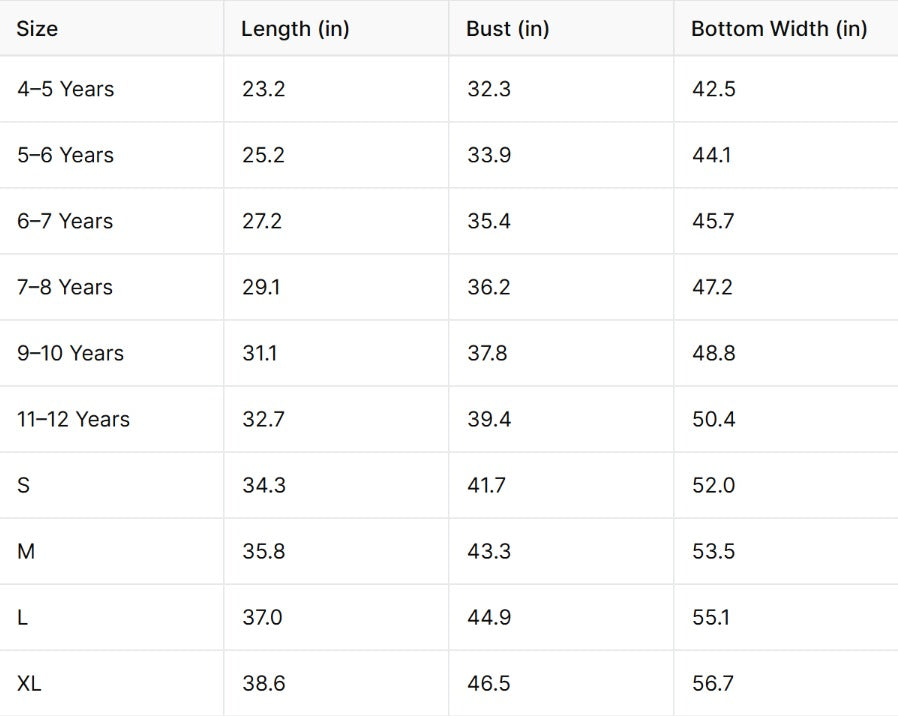Select the 4–5 Years size cell
The image size is (898, 716).
click(x=65, y=89)
